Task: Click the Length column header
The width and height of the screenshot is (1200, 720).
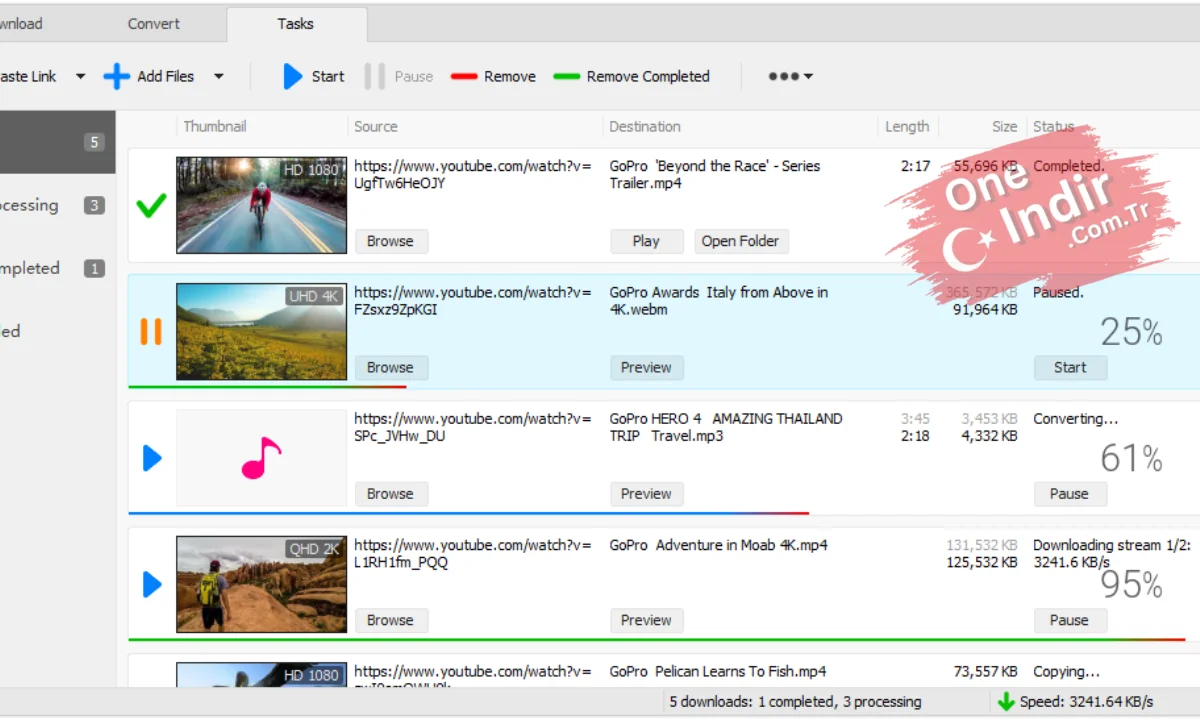Action: point(907,126)
